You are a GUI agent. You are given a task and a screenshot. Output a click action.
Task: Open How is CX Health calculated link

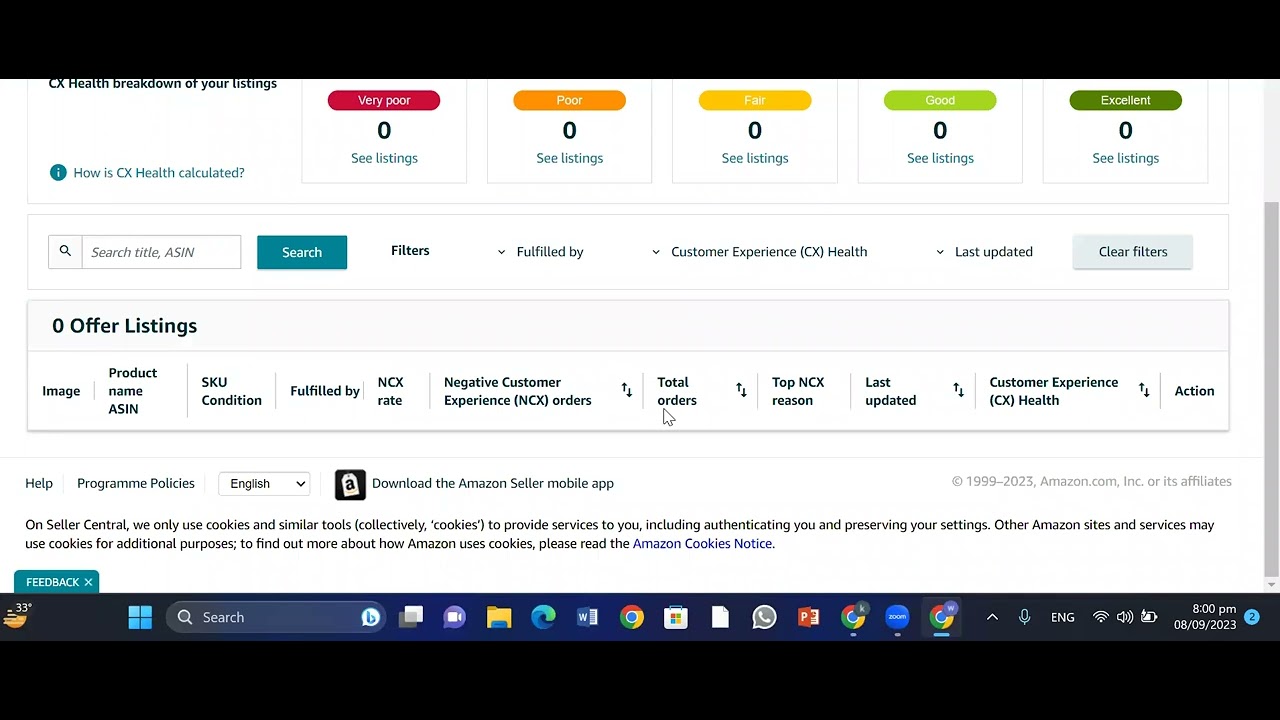159,173
